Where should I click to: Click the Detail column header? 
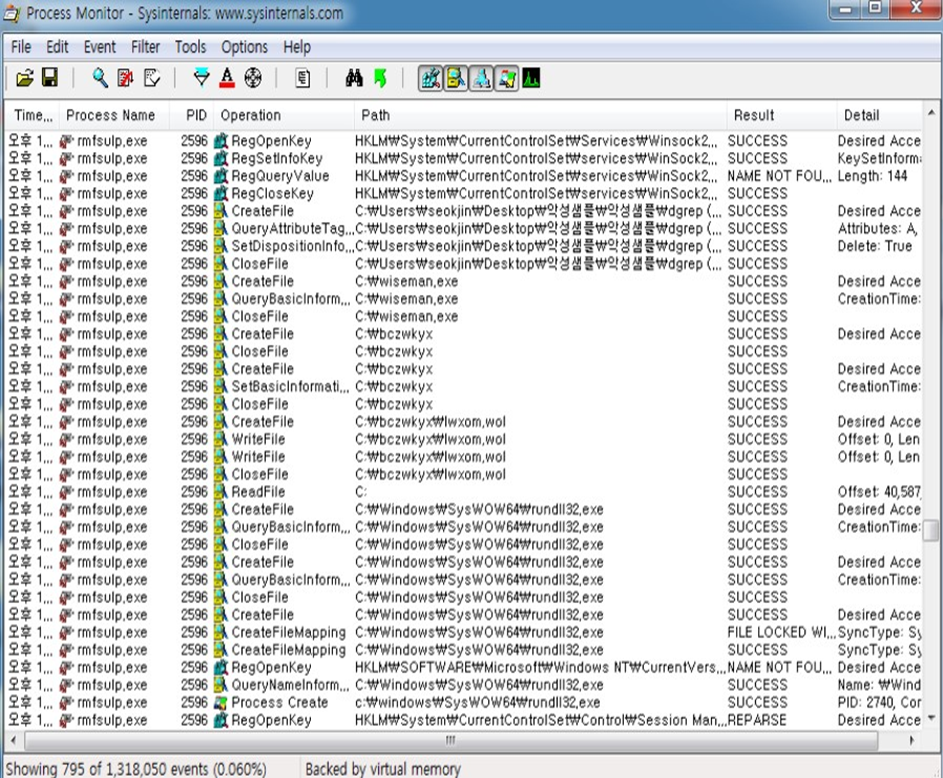pos(879,115)
